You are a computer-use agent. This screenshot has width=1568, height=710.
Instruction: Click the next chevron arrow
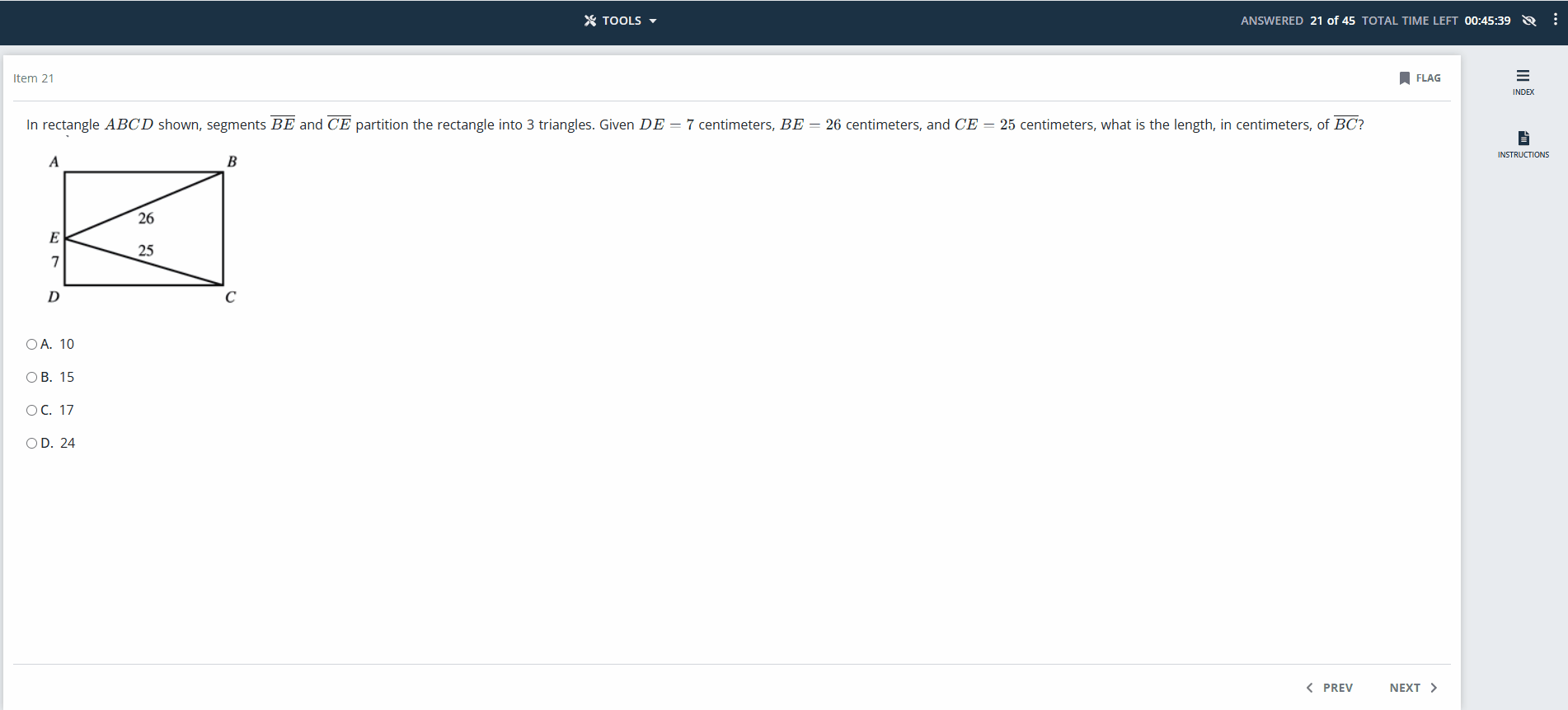(x=1434, y=688)
